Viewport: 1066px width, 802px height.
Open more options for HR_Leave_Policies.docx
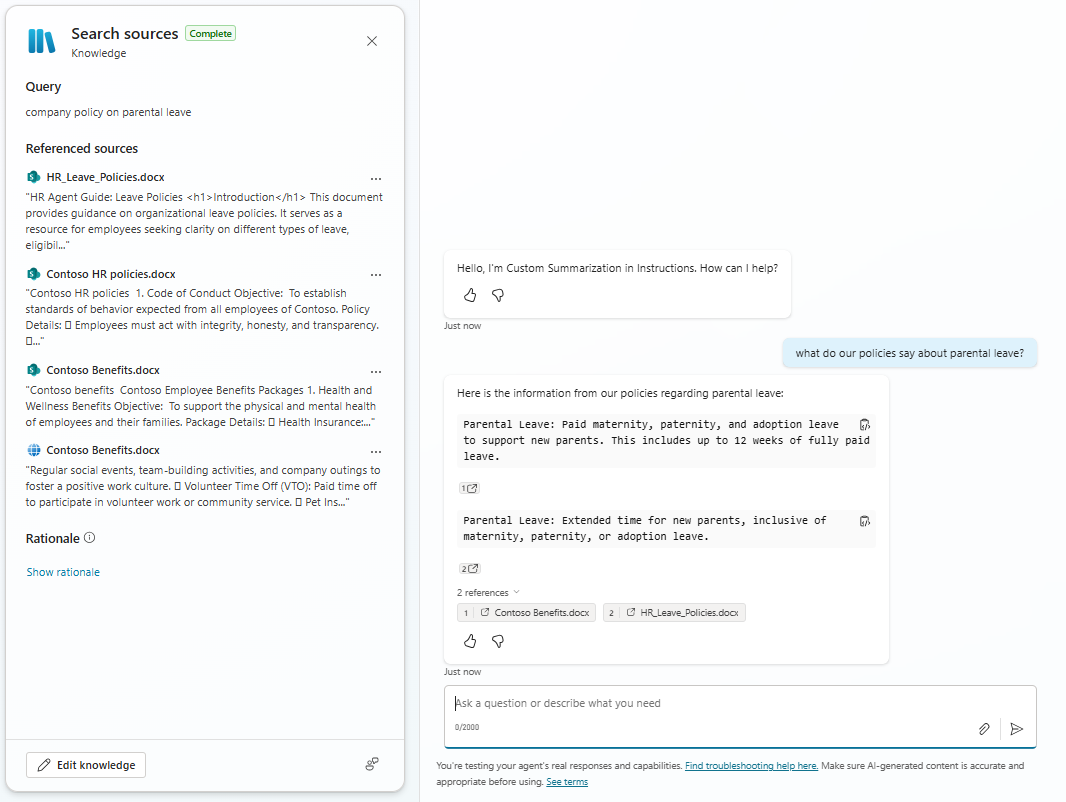[376, 179]
